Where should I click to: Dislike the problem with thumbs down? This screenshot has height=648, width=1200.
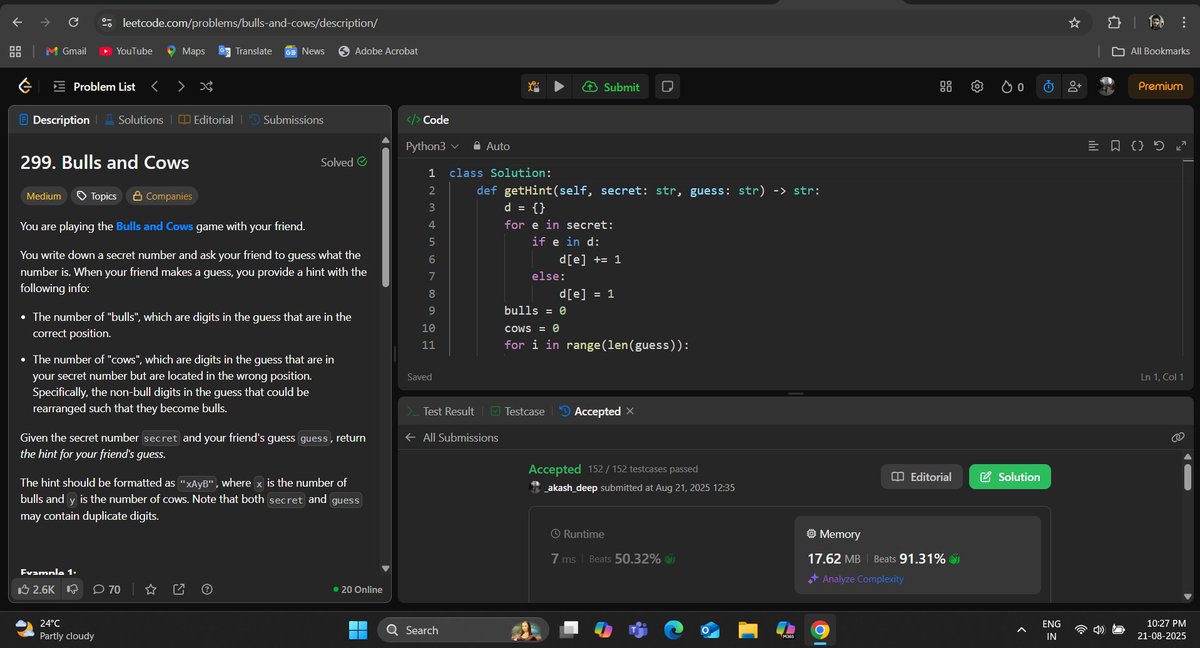pyautogui.click(x=73, y=589)
